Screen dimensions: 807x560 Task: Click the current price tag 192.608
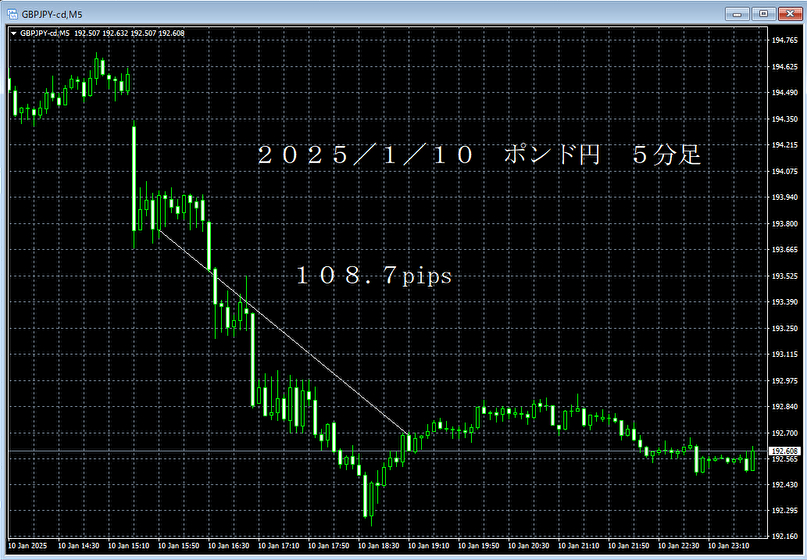[783, 452]
